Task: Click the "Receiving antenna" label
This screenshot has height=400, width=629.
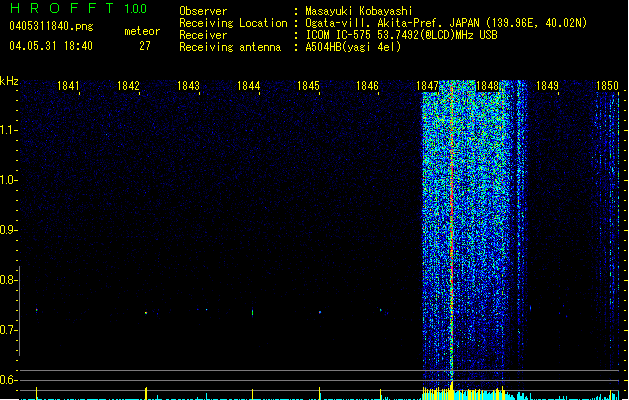Action: click(x=230, y=47)
